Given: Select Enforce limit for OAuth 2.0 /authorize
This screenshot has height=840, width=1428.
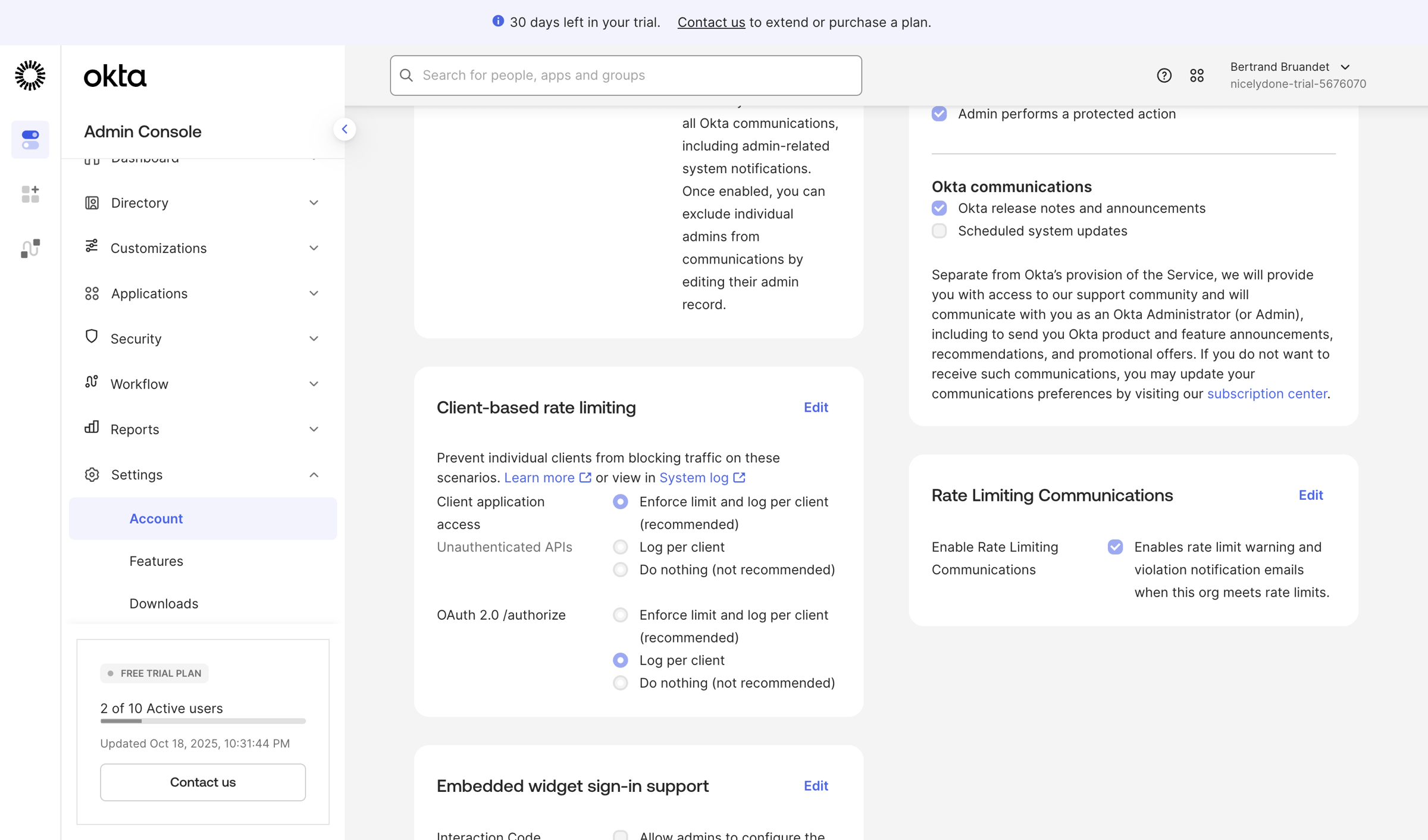Looking at the screenshot, I should tap(620, 615).
